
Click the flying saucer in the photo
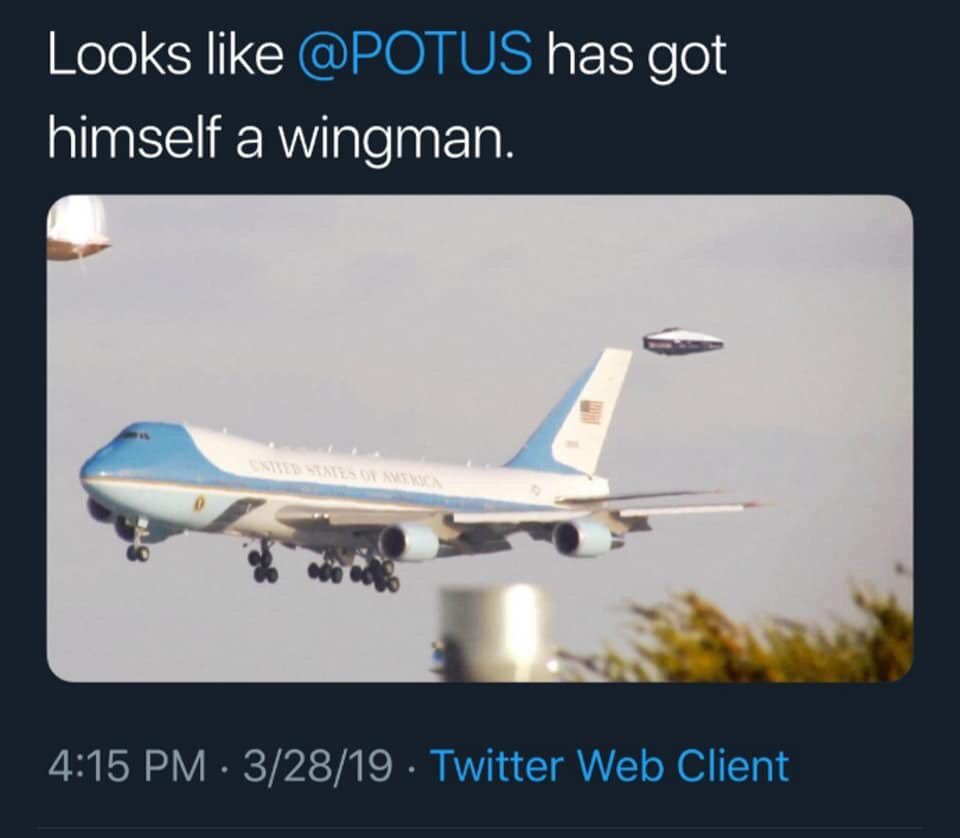[682, 342]
